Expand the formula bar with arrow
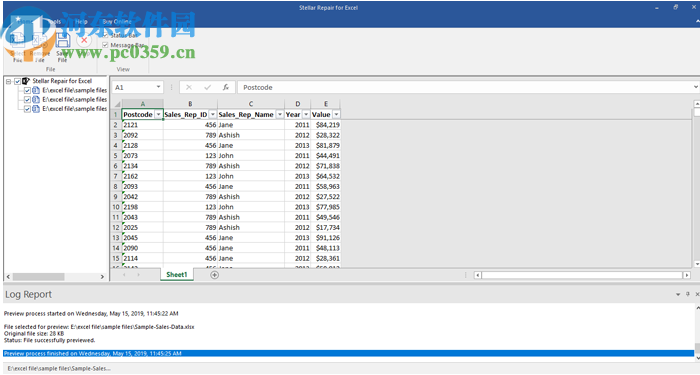The image size is (700, 375). point(696,88)
